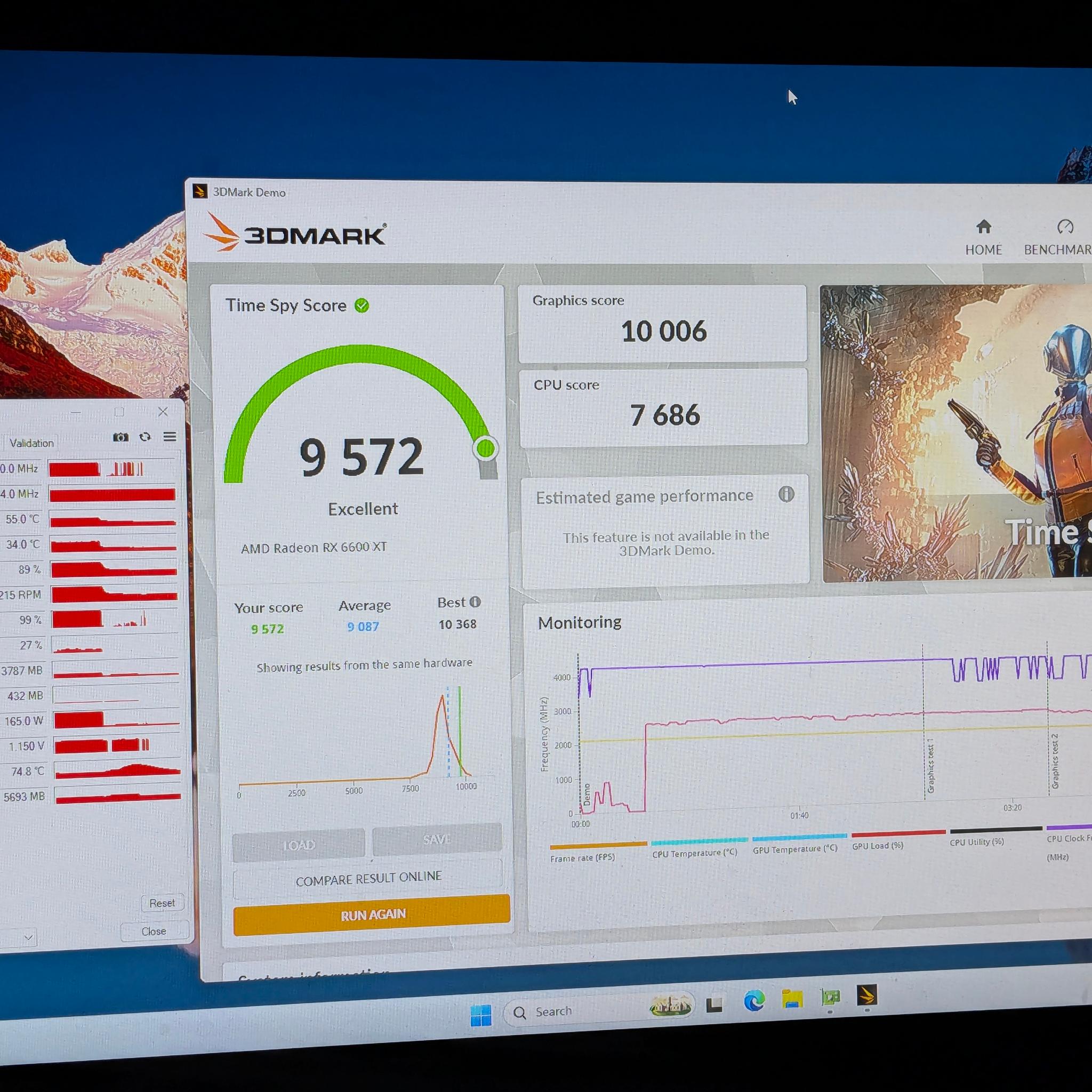Screen dimensions: 1092x1092
Task: Click the 89 % sensor reading
Action: (30, 569)
